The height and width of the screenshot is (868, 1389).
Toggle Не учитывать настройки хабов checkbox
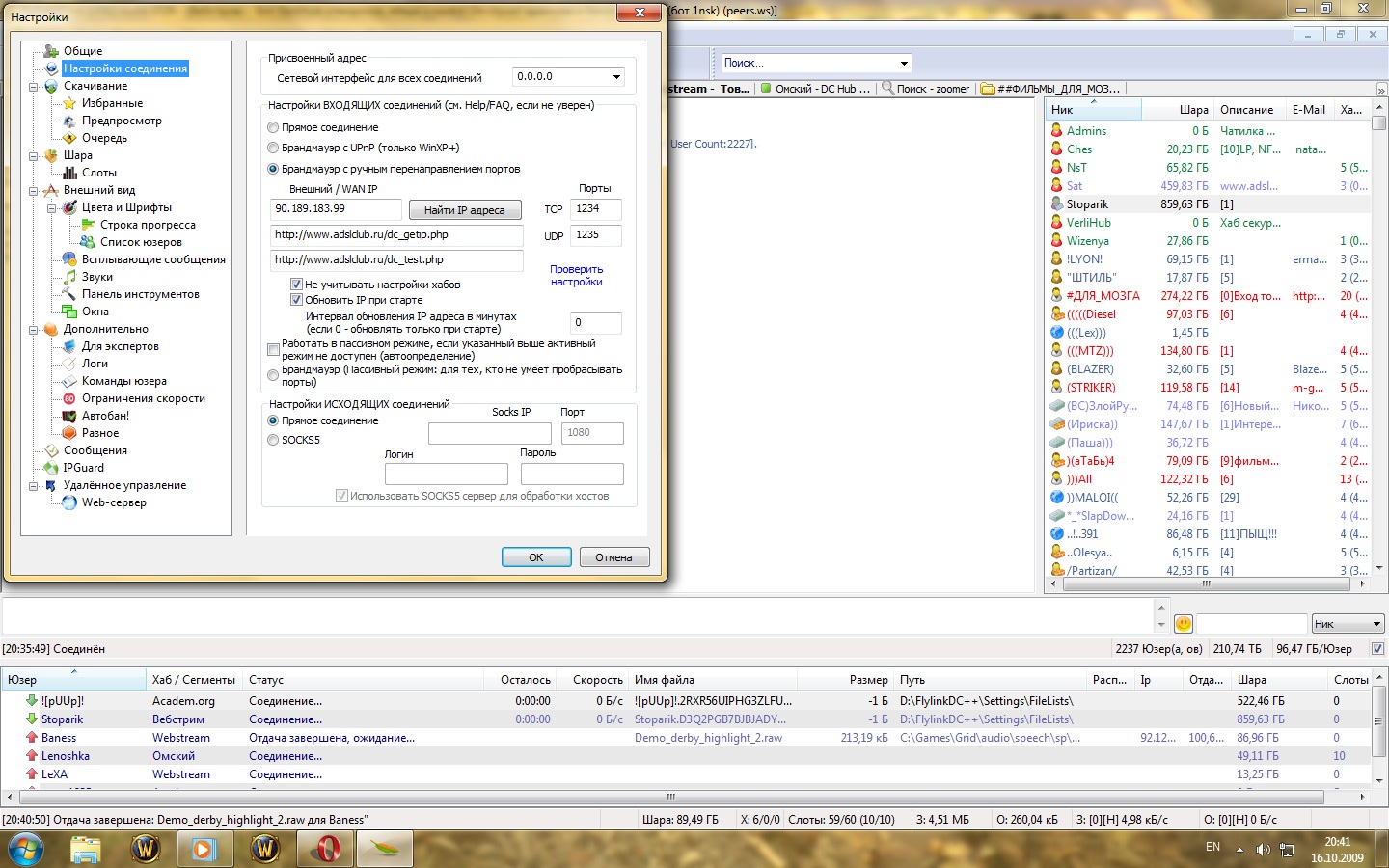[x=297, y=285]
